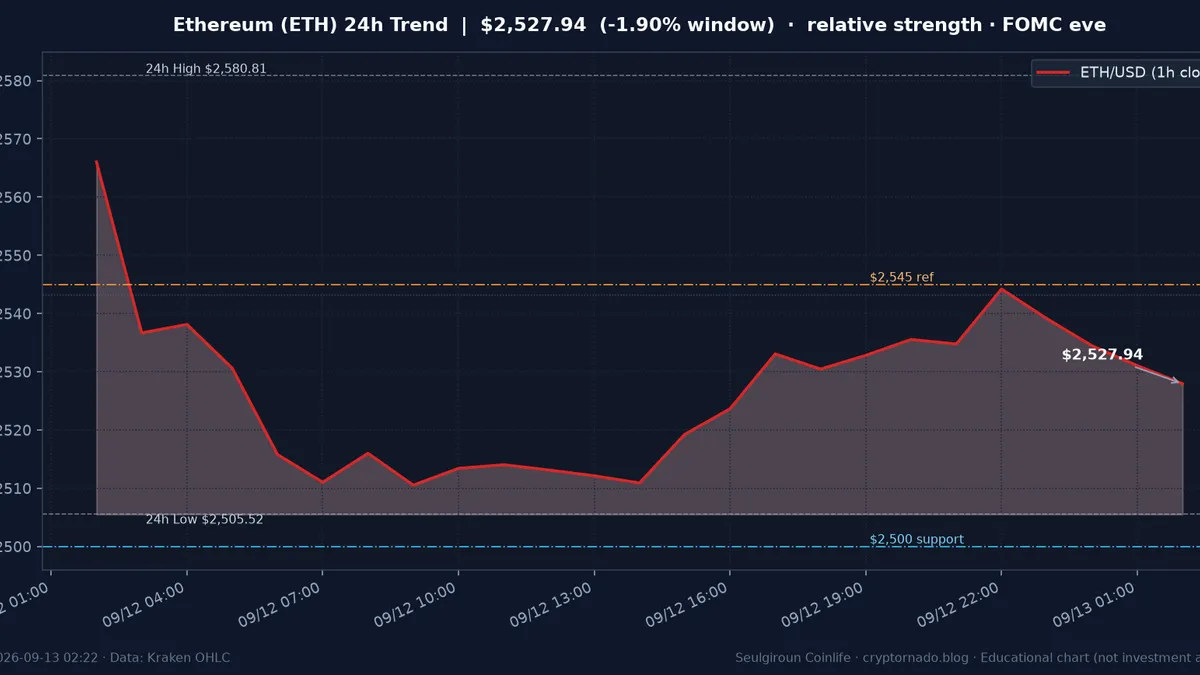Click the $2,500 support label
Viewport: 1200px width, 675px height.
(x=917, y=540)
